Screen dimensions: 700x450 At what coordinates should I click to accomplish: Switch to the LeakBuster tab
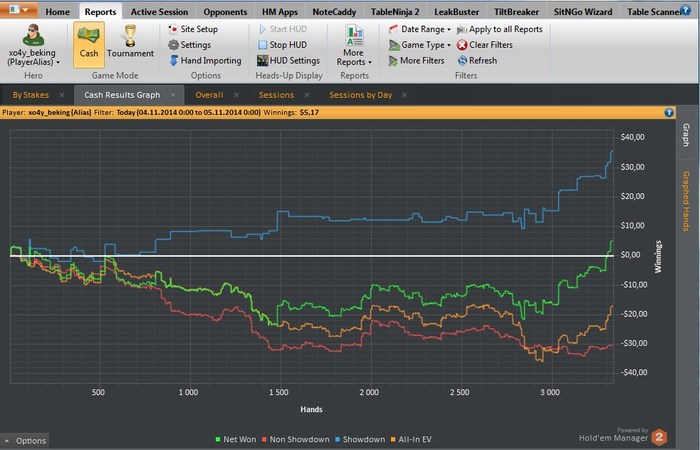pyautogui.click(x=457, y=12)
